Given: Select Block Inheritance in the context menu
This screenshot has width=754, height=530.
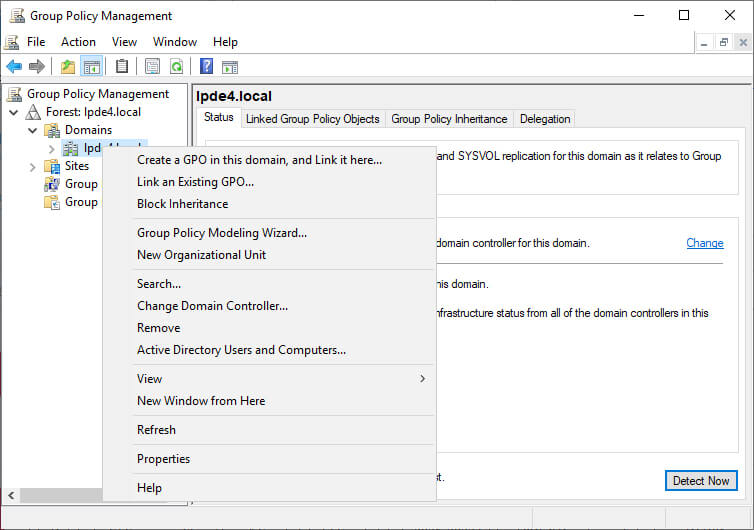Looking at the screenshot, I should pyautogui.click(x=270, y=204).
